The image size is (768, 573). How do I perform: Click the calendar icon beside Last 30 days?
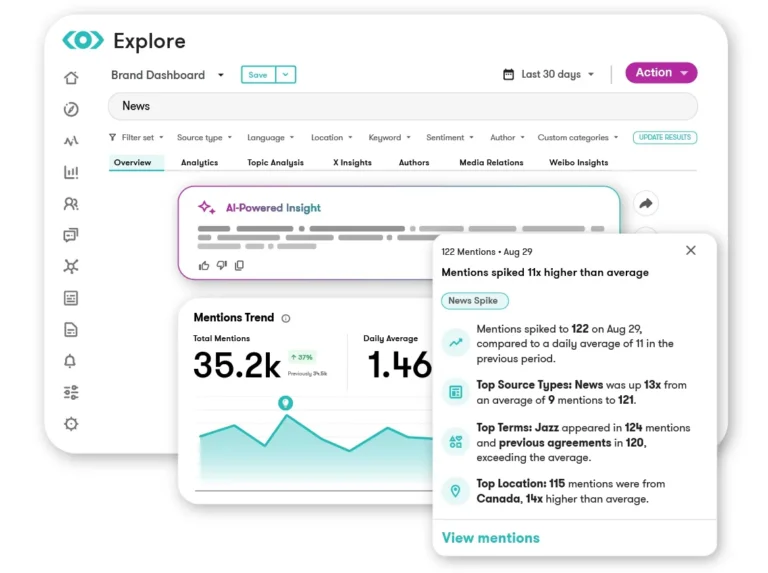click(508, 74)
